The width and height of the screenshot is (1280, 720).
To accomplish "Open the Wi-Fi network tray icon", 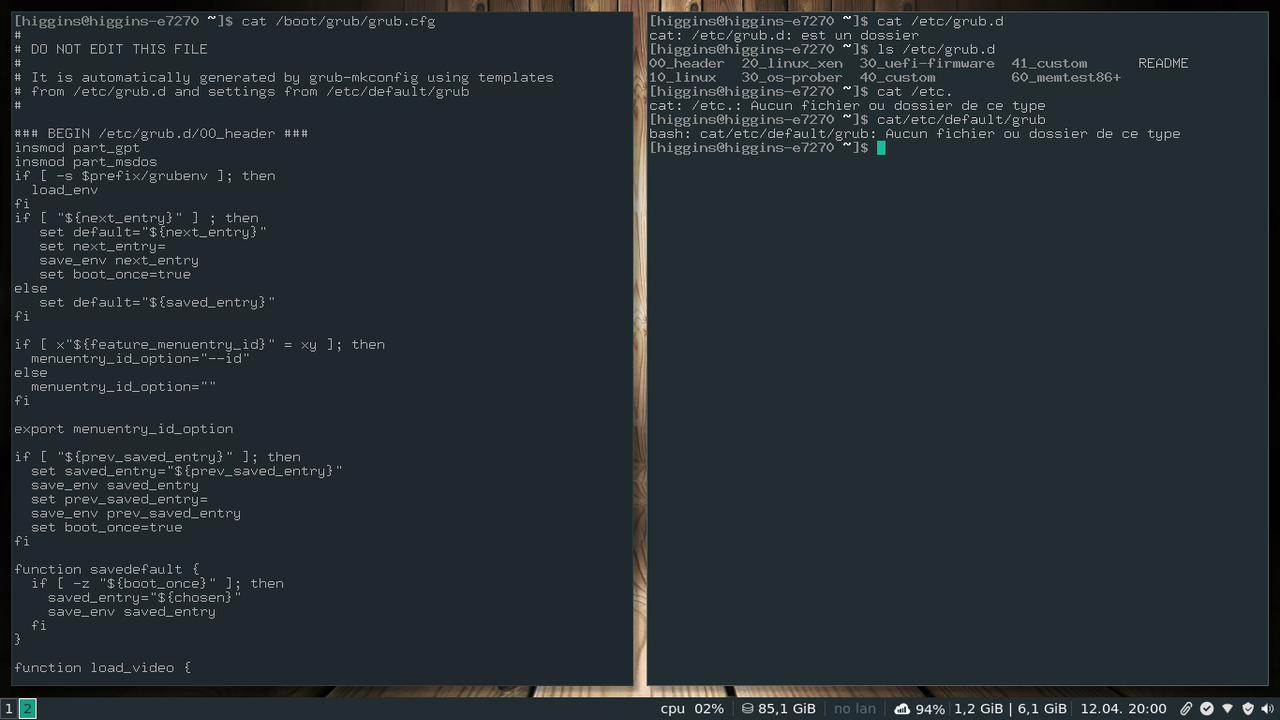I will (x=1228, y=709).
